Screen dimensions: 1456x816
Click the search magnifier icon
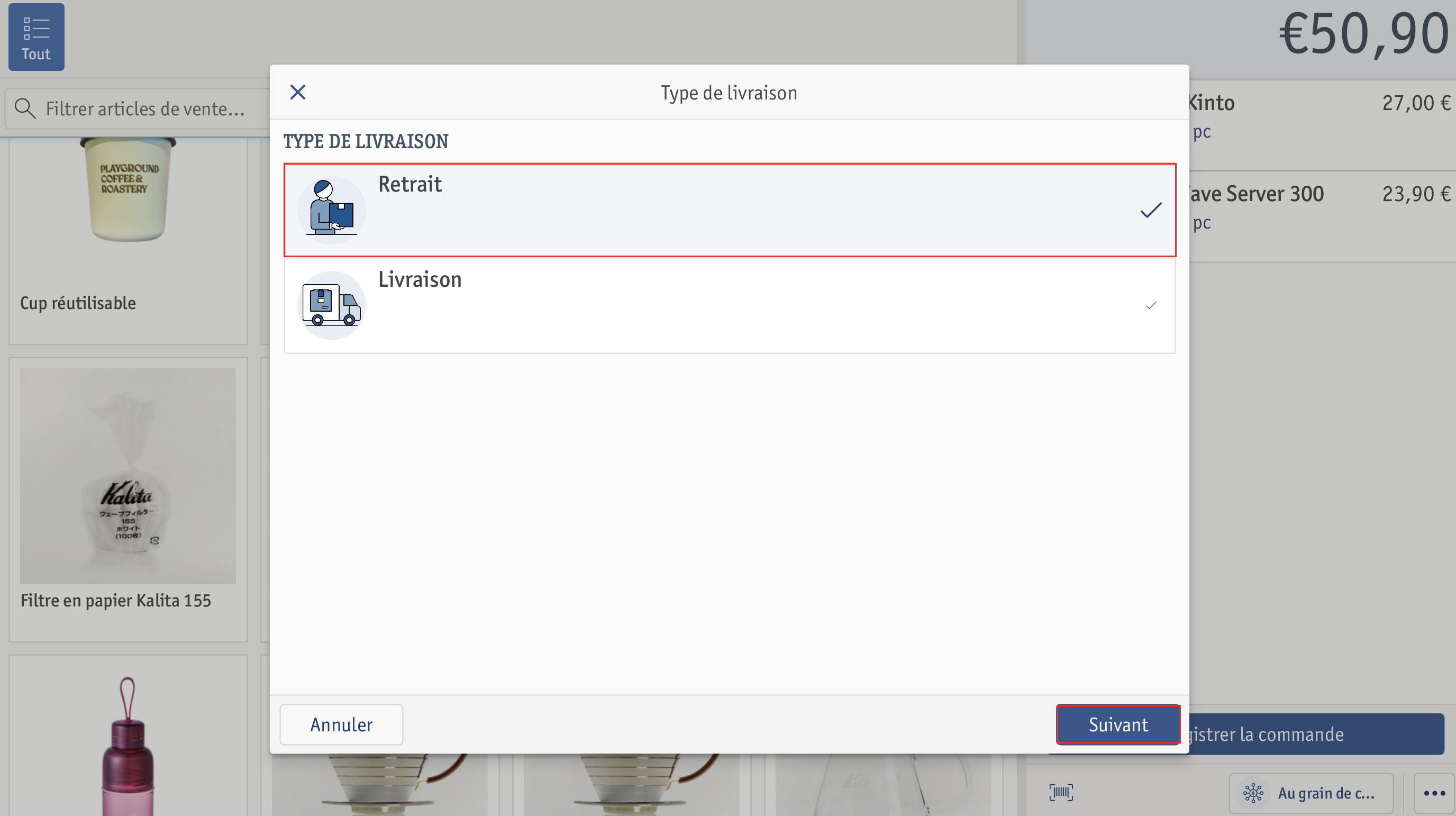(x=25, y=108)
